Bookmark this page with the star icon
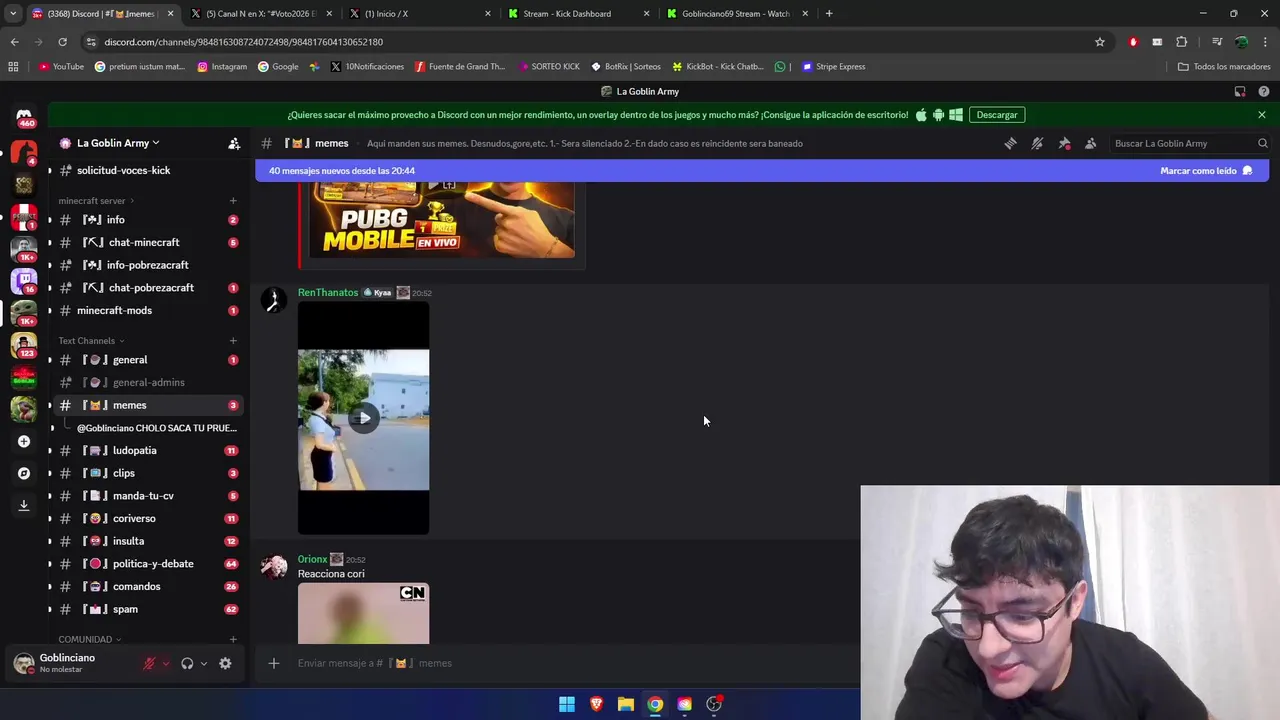Screen dimensions: 1280x720 (1100, 42)
